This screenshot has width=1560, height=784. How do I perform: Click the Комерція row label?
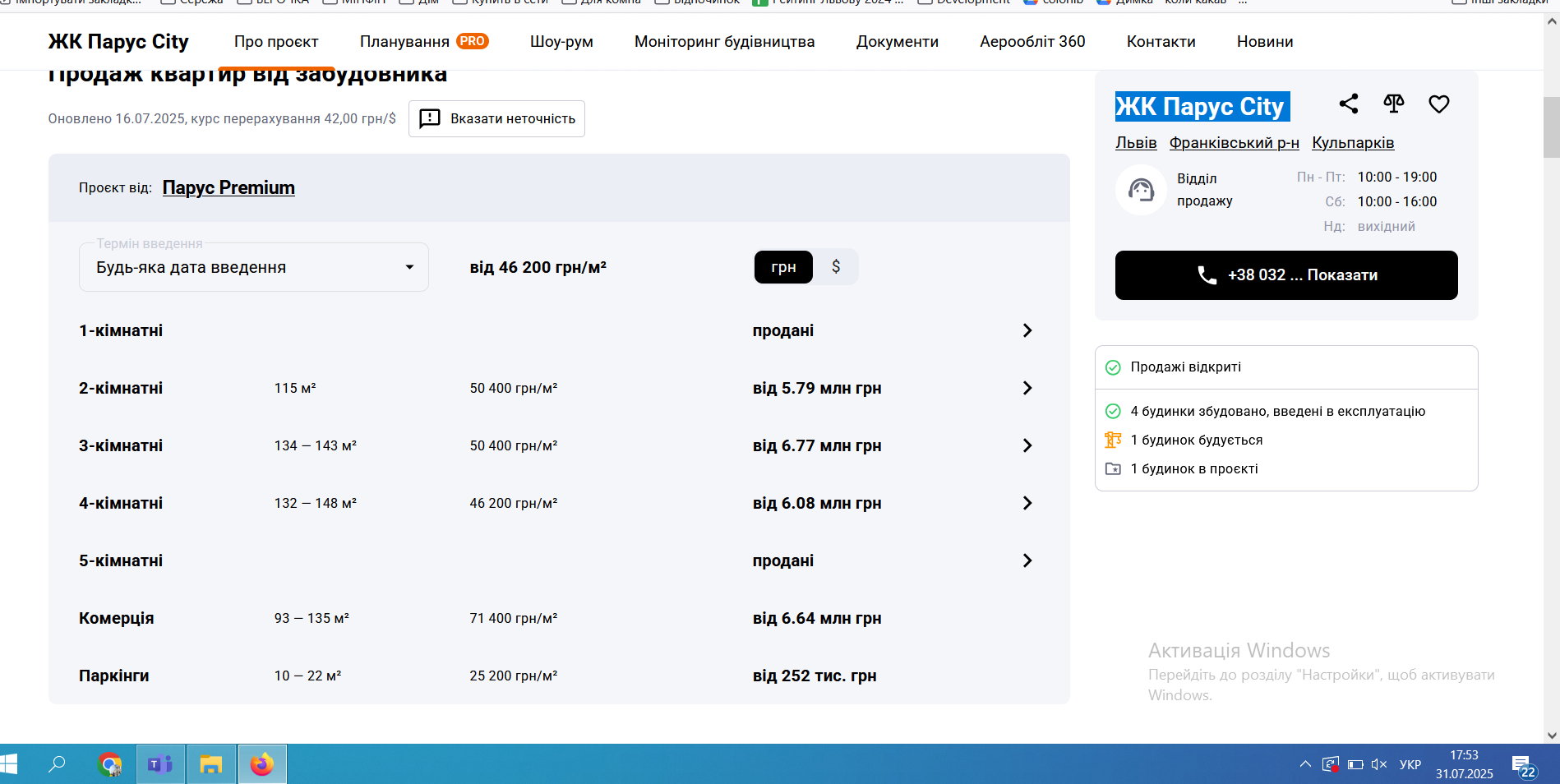pos(117,618)
